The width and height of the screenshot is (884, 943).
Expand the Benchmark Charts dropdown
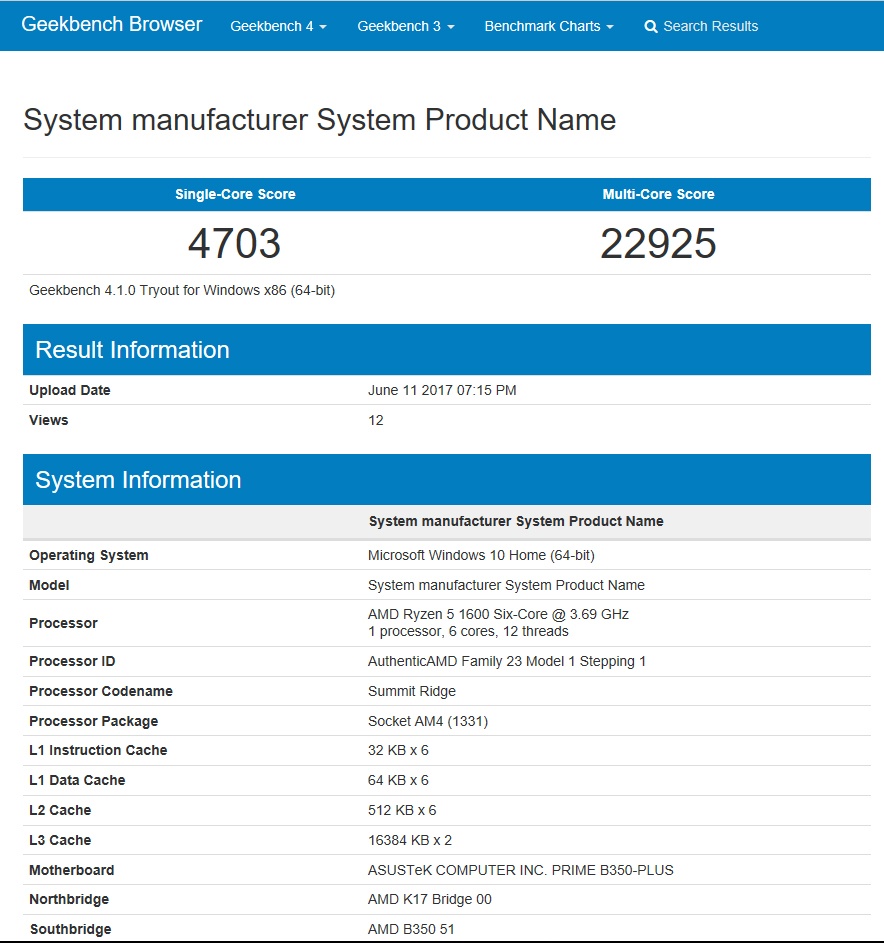coord(549,26)
